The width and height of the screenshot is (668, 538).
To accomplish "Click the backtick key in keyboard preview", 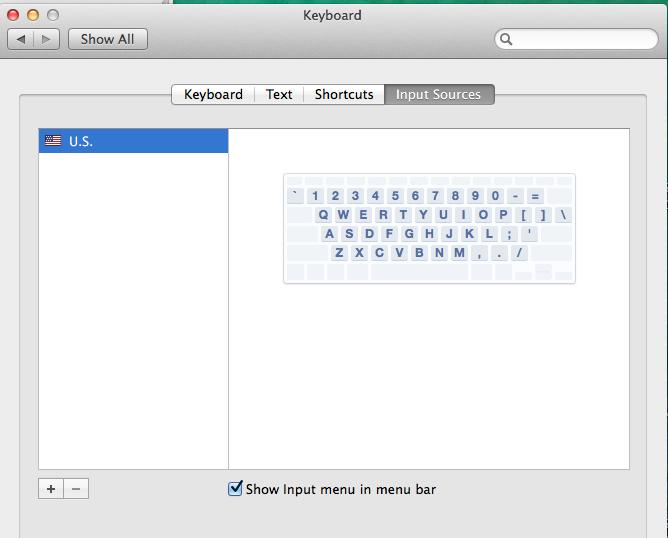I will pos(295,196).
